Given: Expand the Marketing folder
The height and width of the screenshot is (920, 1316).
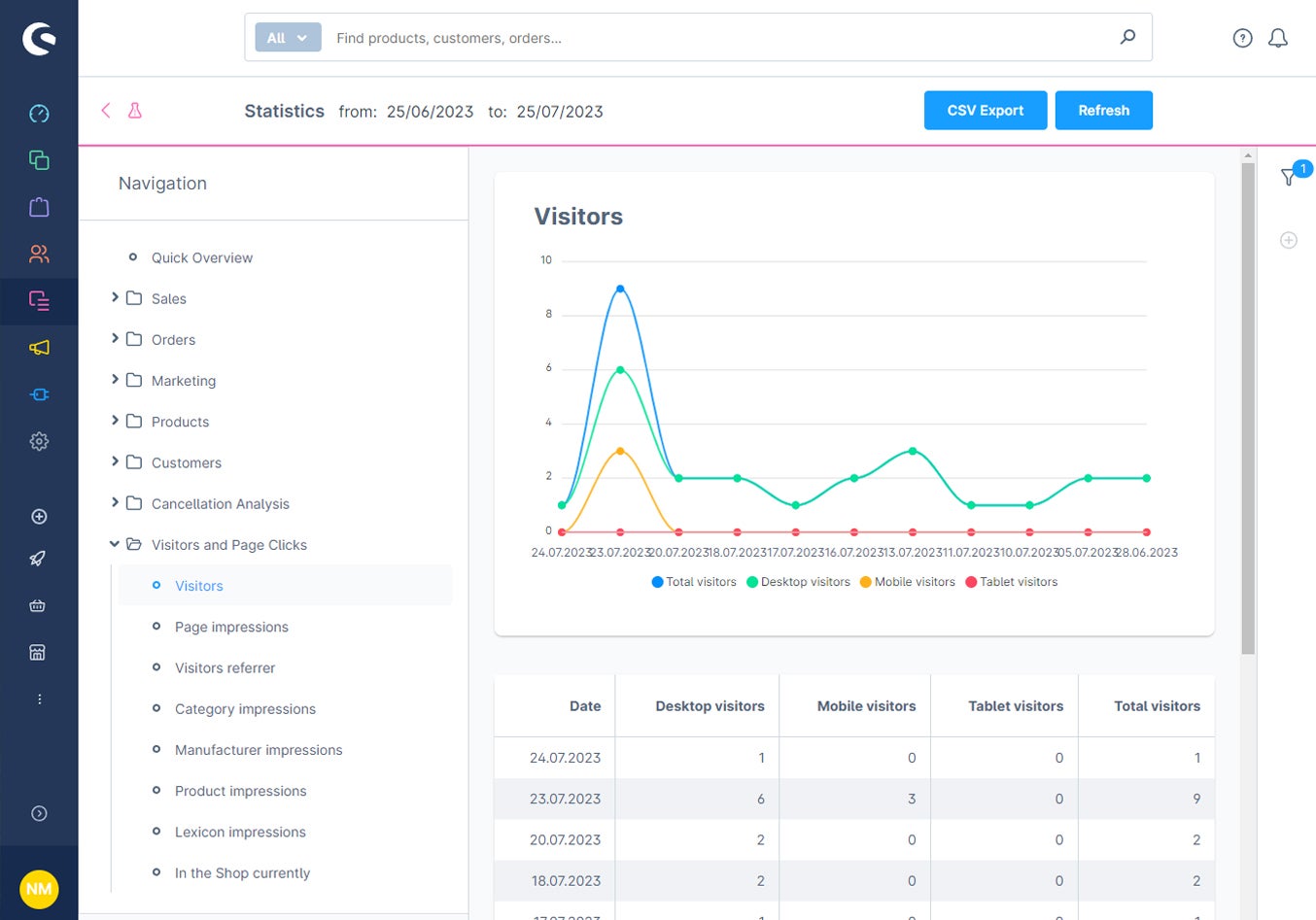Looking at the screenshot, I should click(x=115, y=379).
